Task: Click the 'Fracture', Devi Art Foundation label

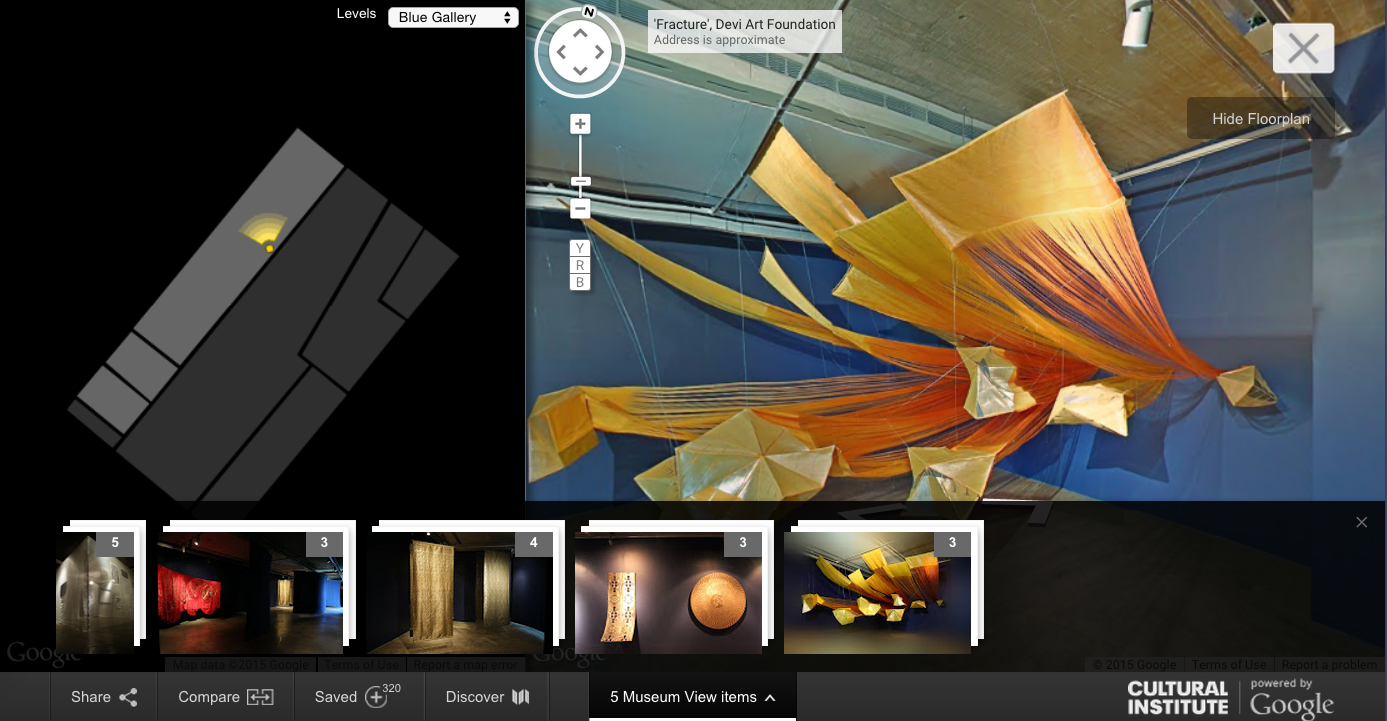Action: tap(745, 24)
